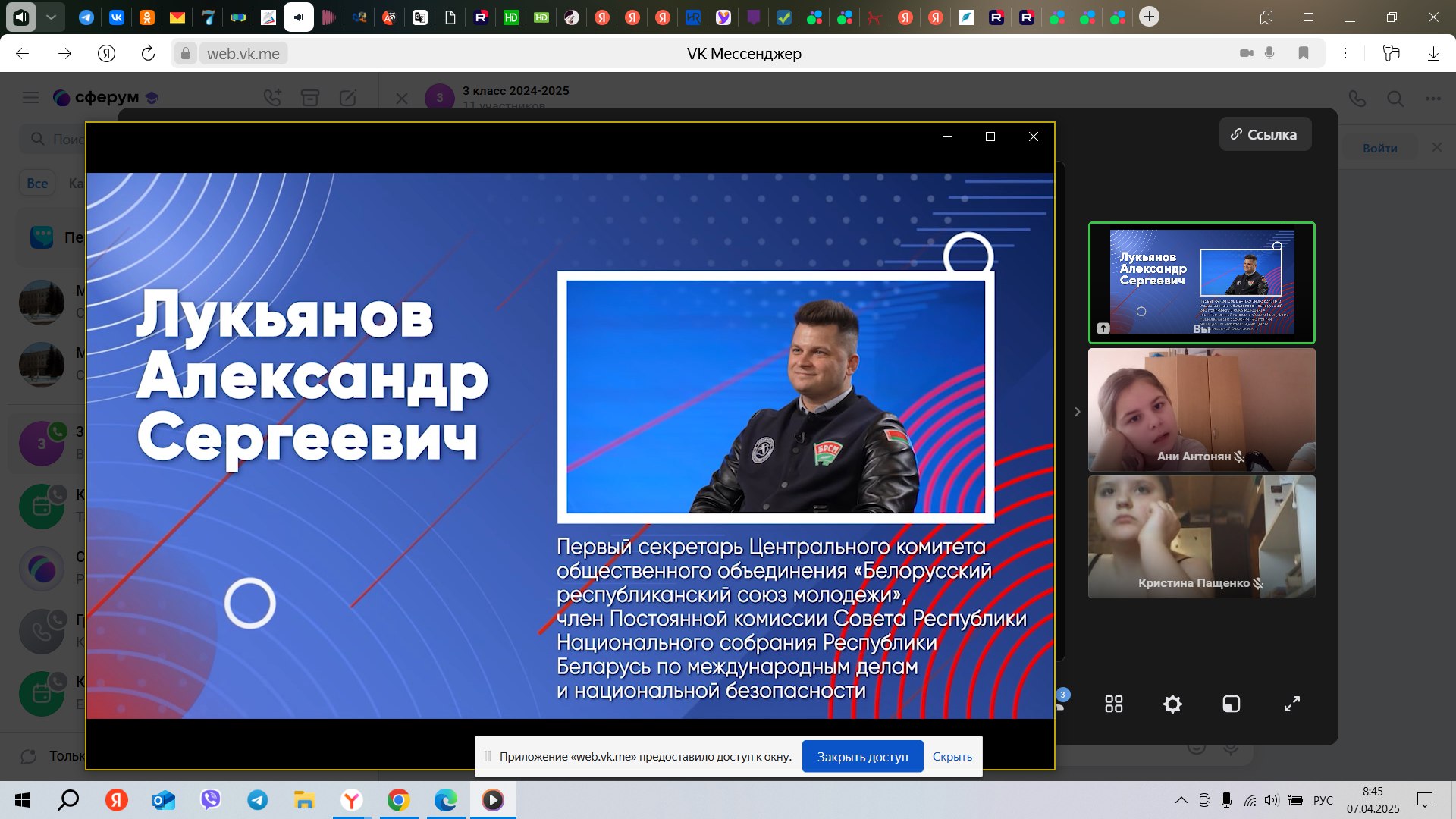Select the 'Все' chats filter tab
1456x819 pixels.
37,183
